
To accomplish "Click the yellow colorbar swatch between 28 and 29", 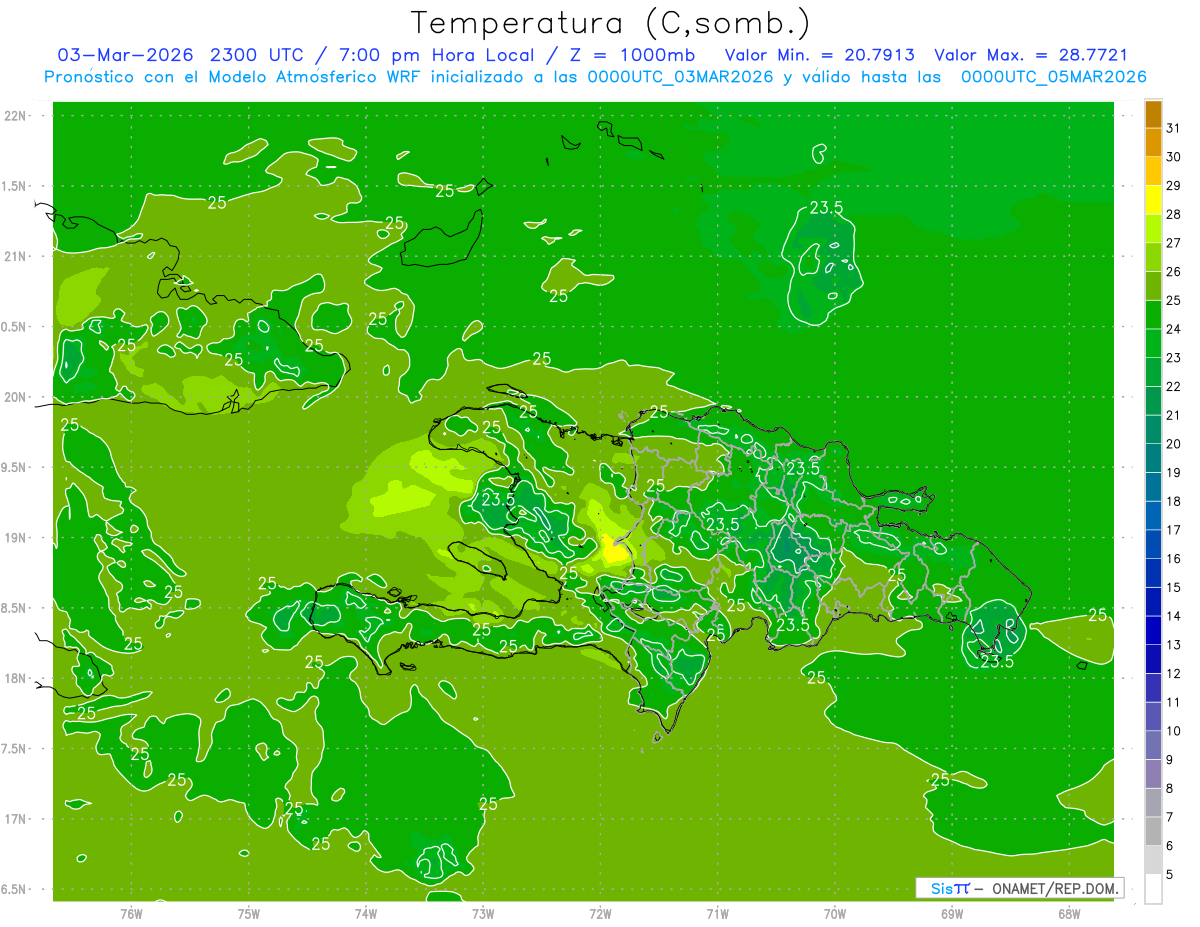I will point(1153,200).
